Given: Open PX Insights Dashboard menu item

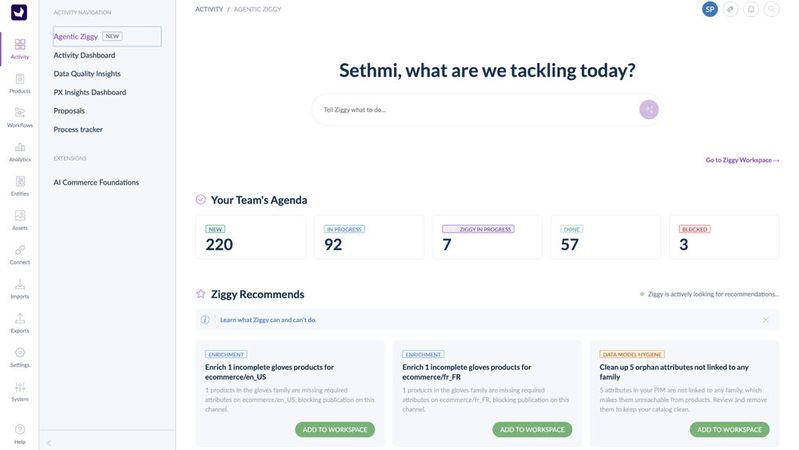Looking at the screenshot, I should (x=90, y=92).
